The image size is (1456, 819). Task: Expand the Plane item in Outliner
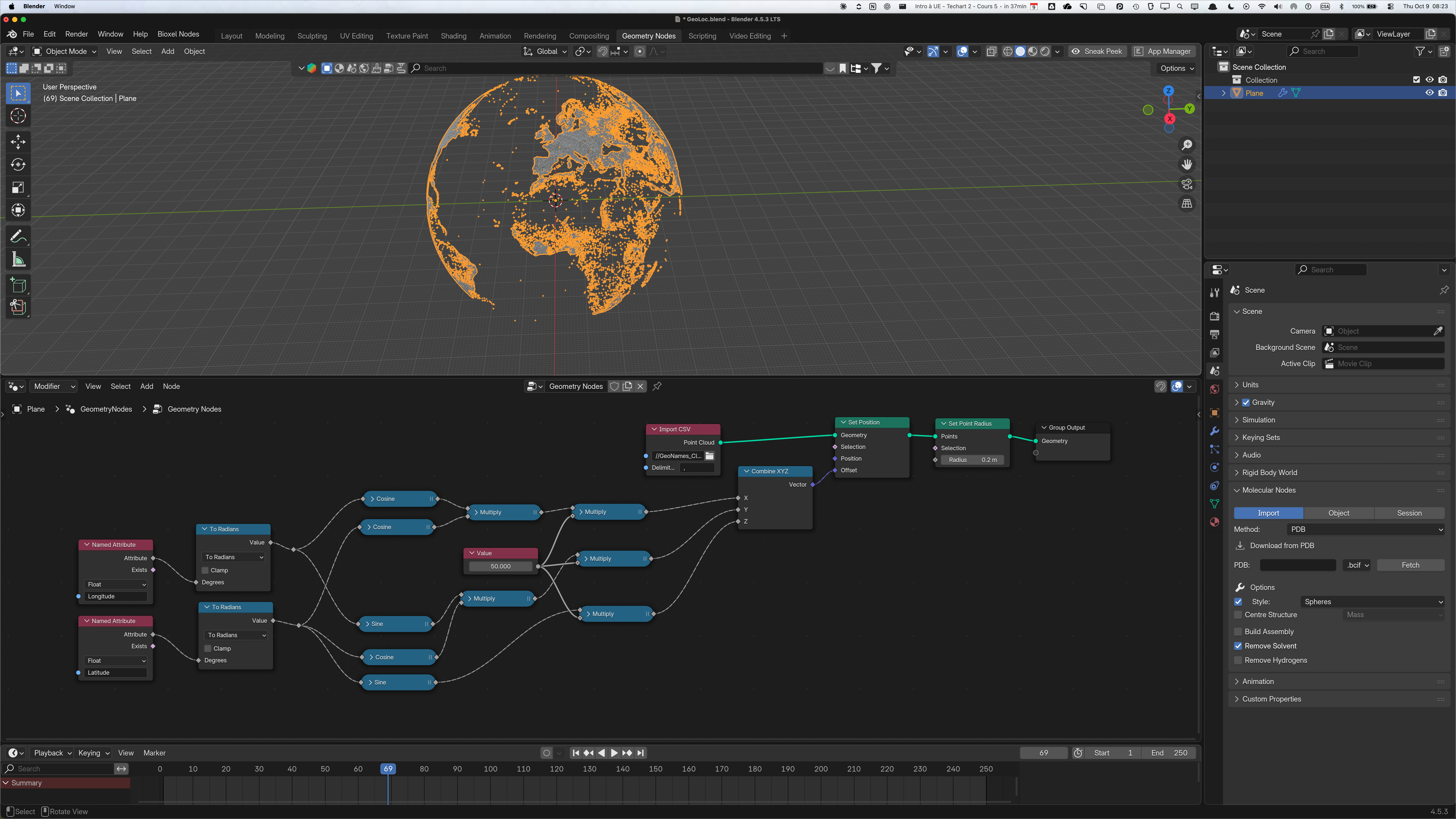1224,93
